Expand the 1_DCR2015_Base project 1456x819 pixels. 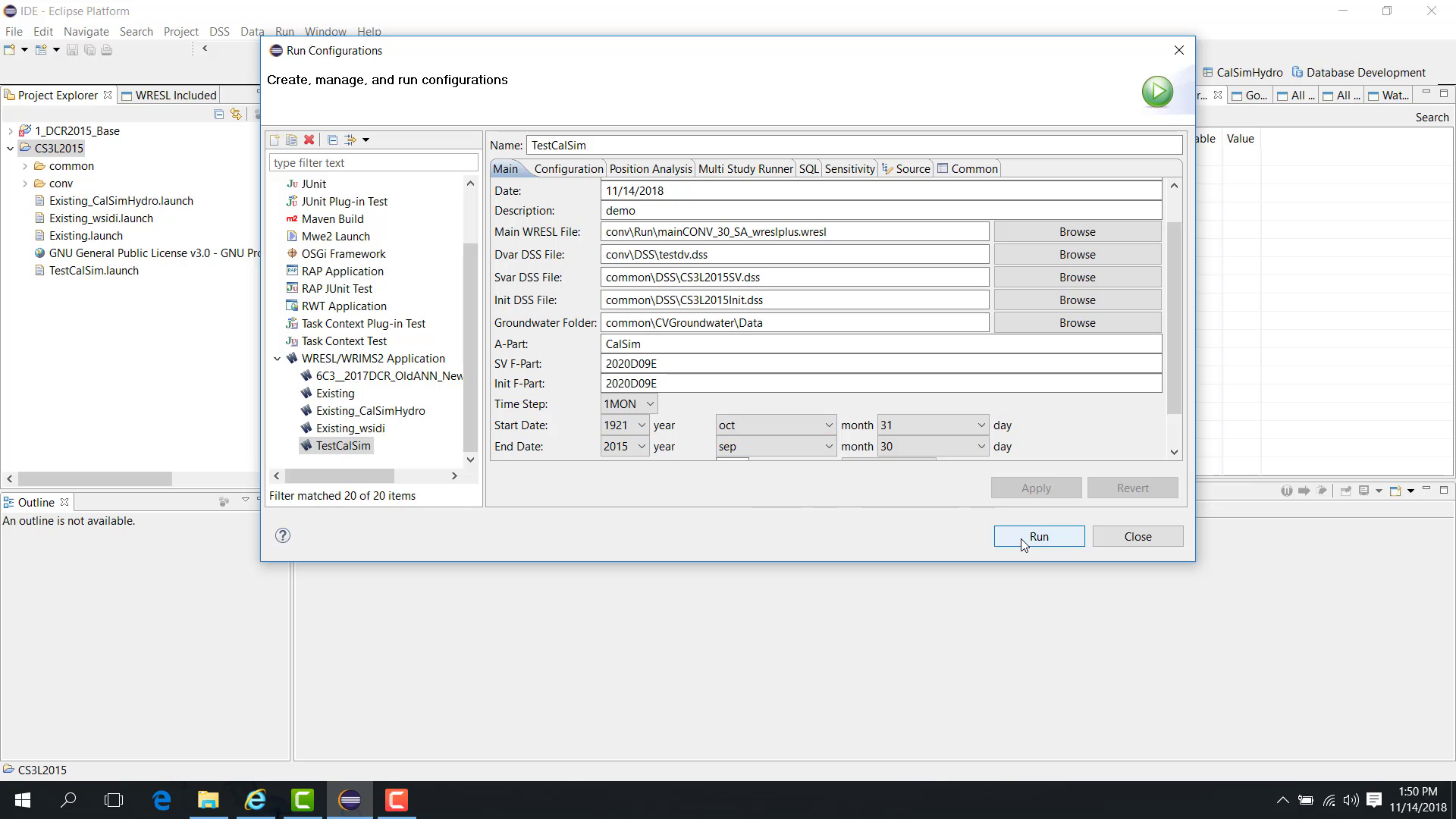click(x=11, y=131)
